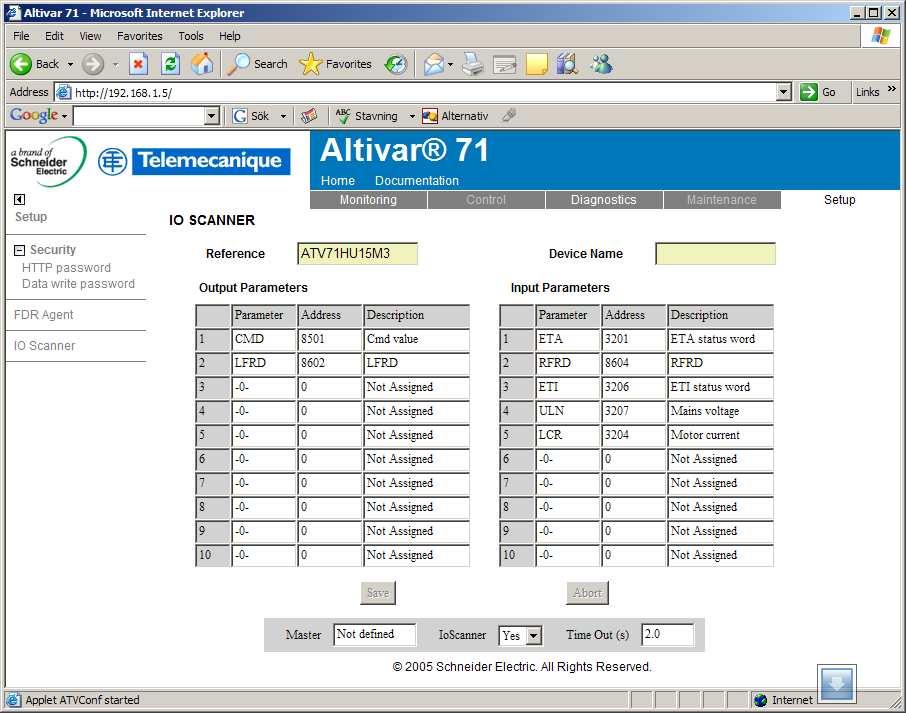
Task: Click the output CMD parameter cell
Action: tap(263, 339)
